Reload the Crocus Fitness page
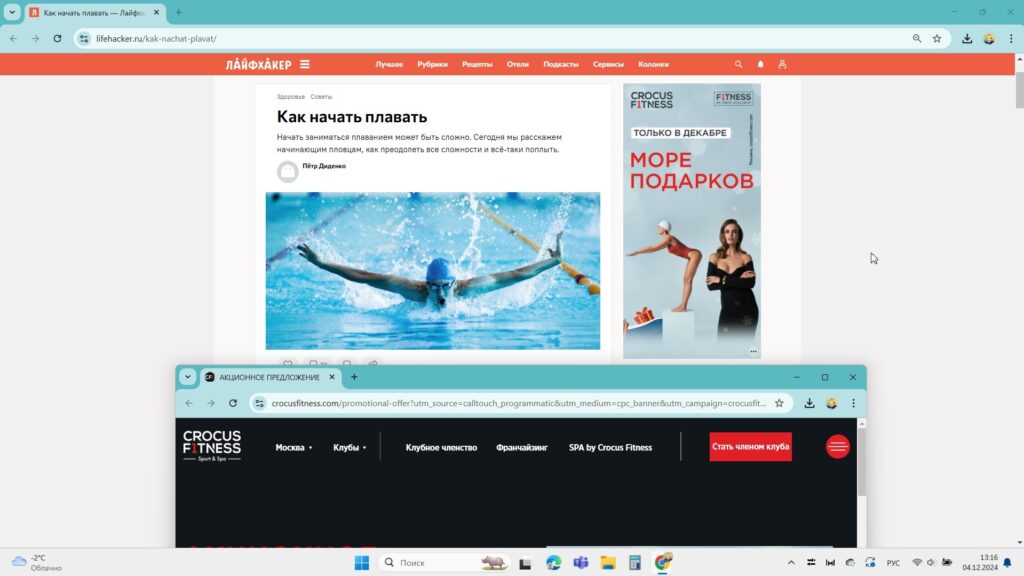Image resolution: width=1024 pixels, height=576 pixels. point(233,403)
